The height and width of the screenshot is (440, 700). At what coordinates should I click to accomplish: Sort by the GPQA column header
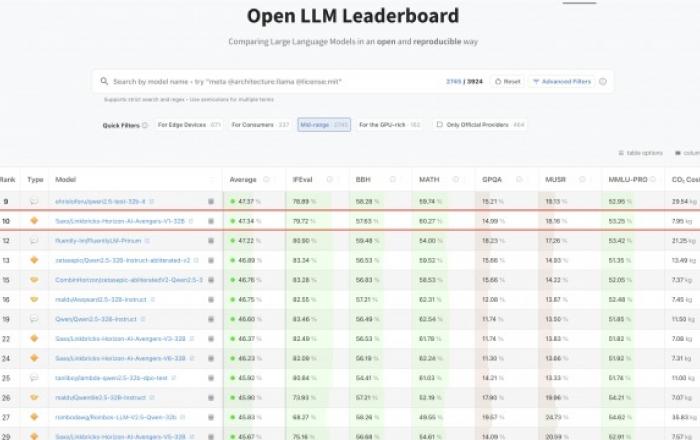pos(492,179)
